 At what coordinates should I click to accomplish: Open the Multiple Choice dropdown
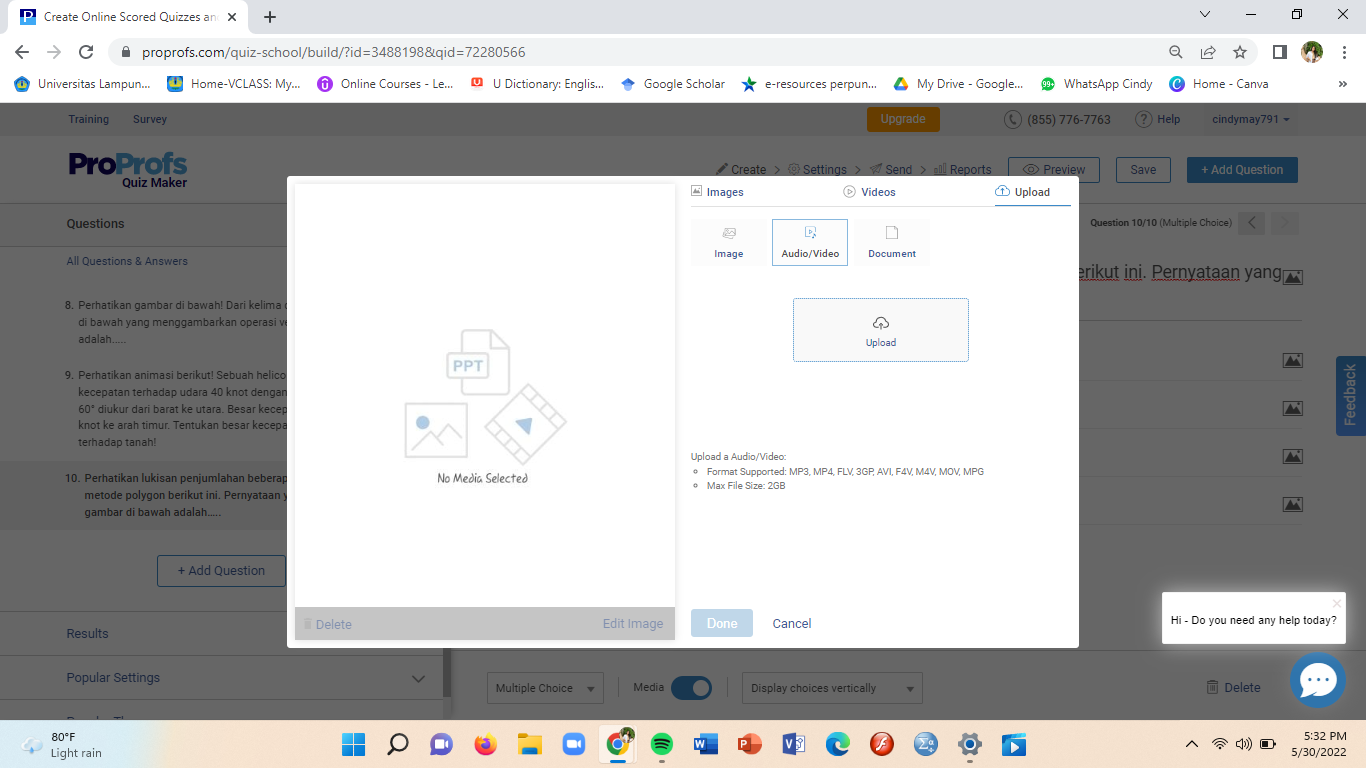pos(546,688)
